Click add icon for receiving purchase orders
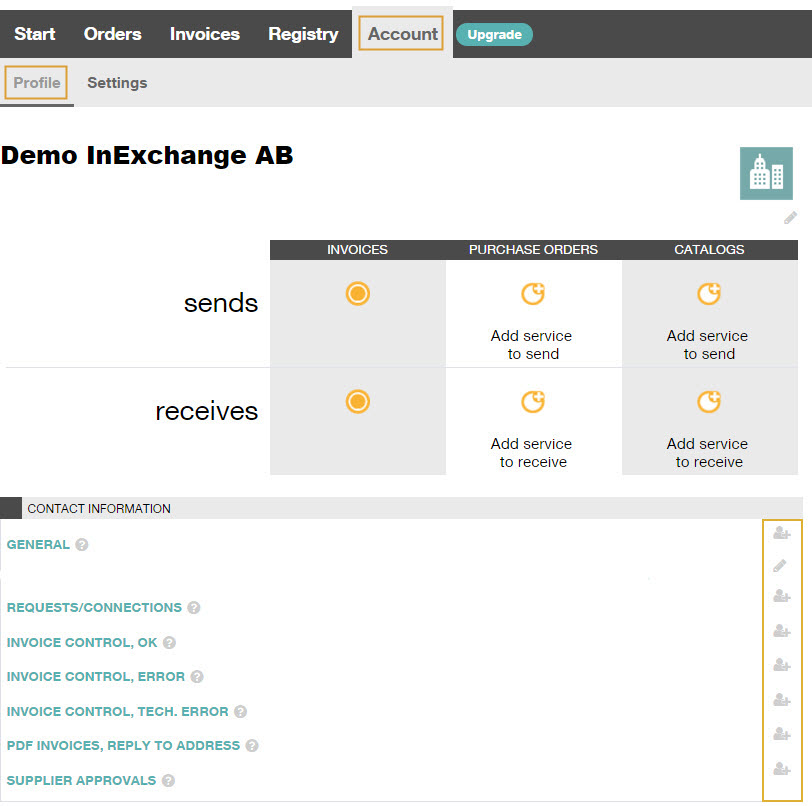The width and height of the screenshot is (812, 806). pos(533,401)
